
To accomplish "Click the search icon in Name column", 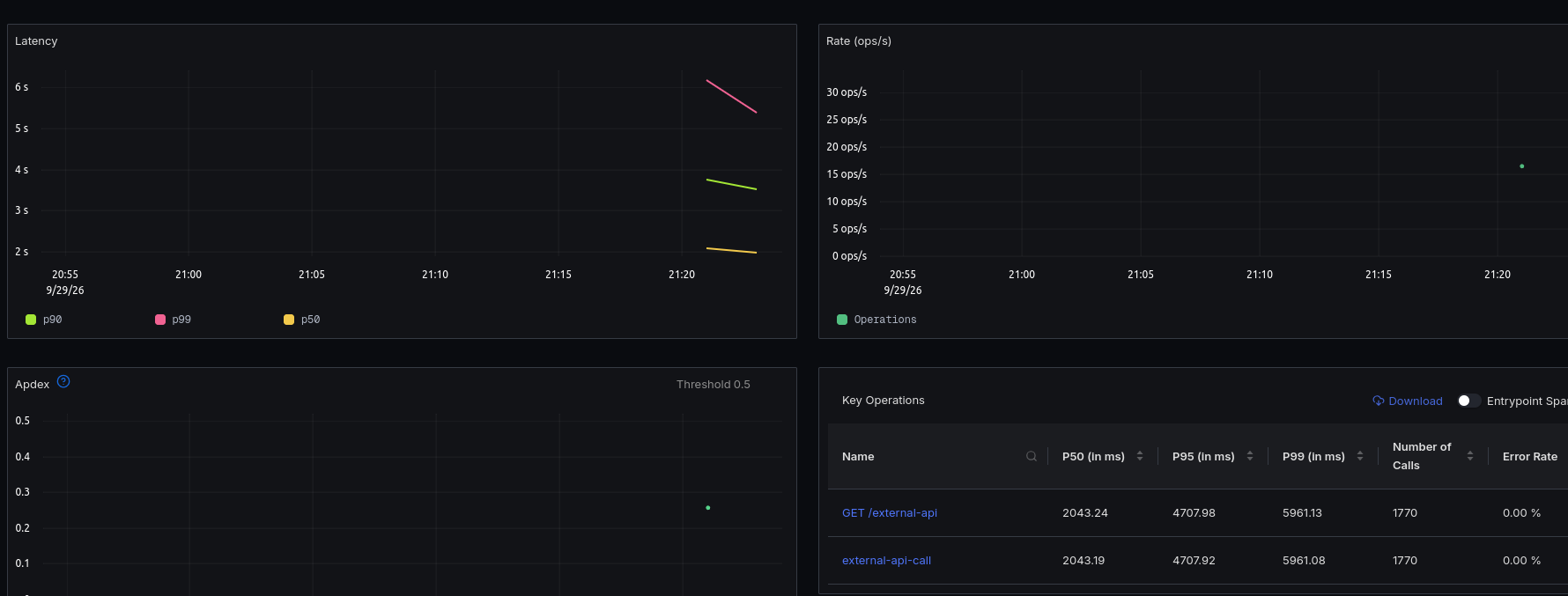I will (1032, 456).
